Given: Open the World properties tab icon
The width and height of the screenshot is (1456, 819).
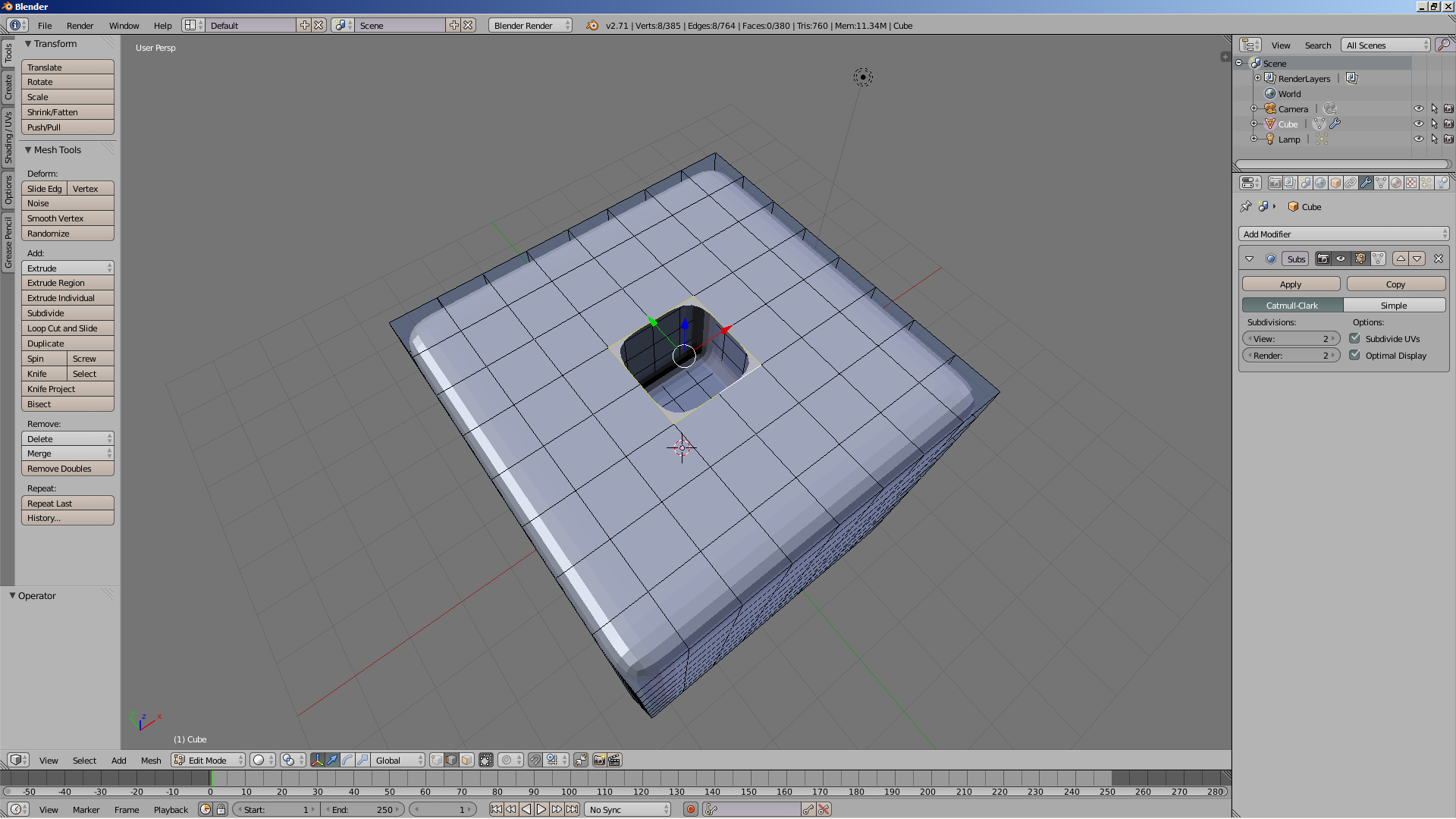Looking at the screenshot, I should click(1320, 183).
